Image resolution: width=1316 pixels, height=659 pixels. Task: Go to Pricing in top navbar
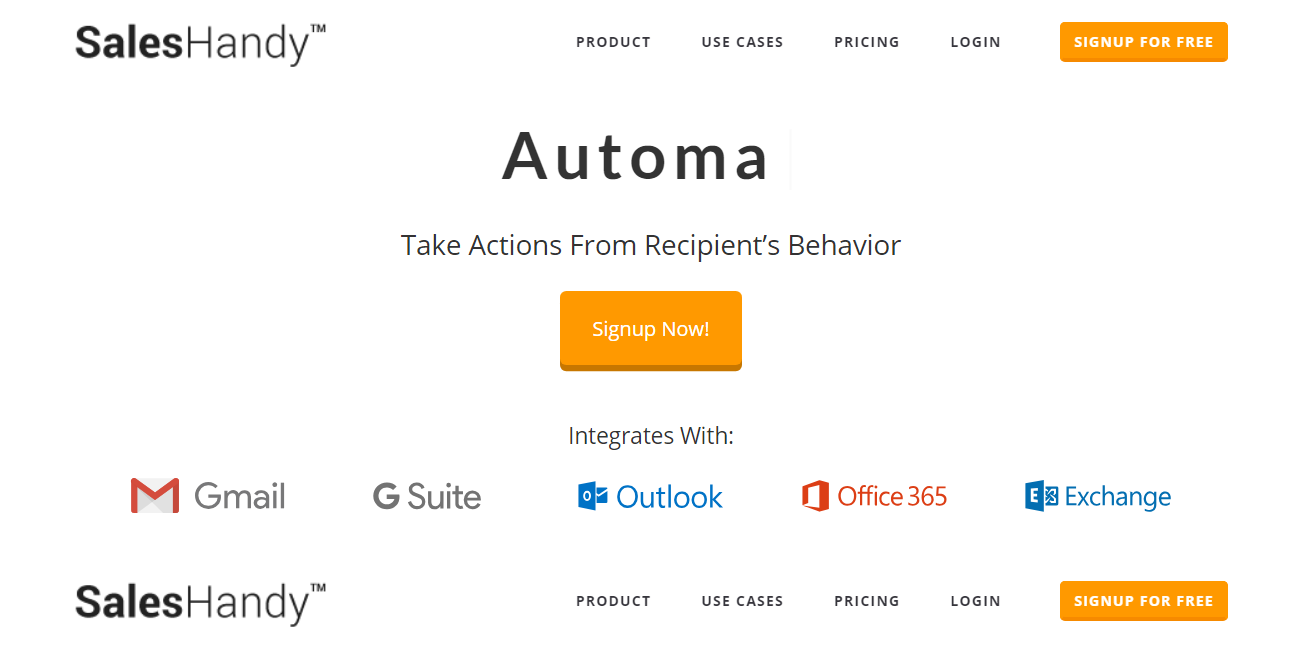(x=866, y=42)
